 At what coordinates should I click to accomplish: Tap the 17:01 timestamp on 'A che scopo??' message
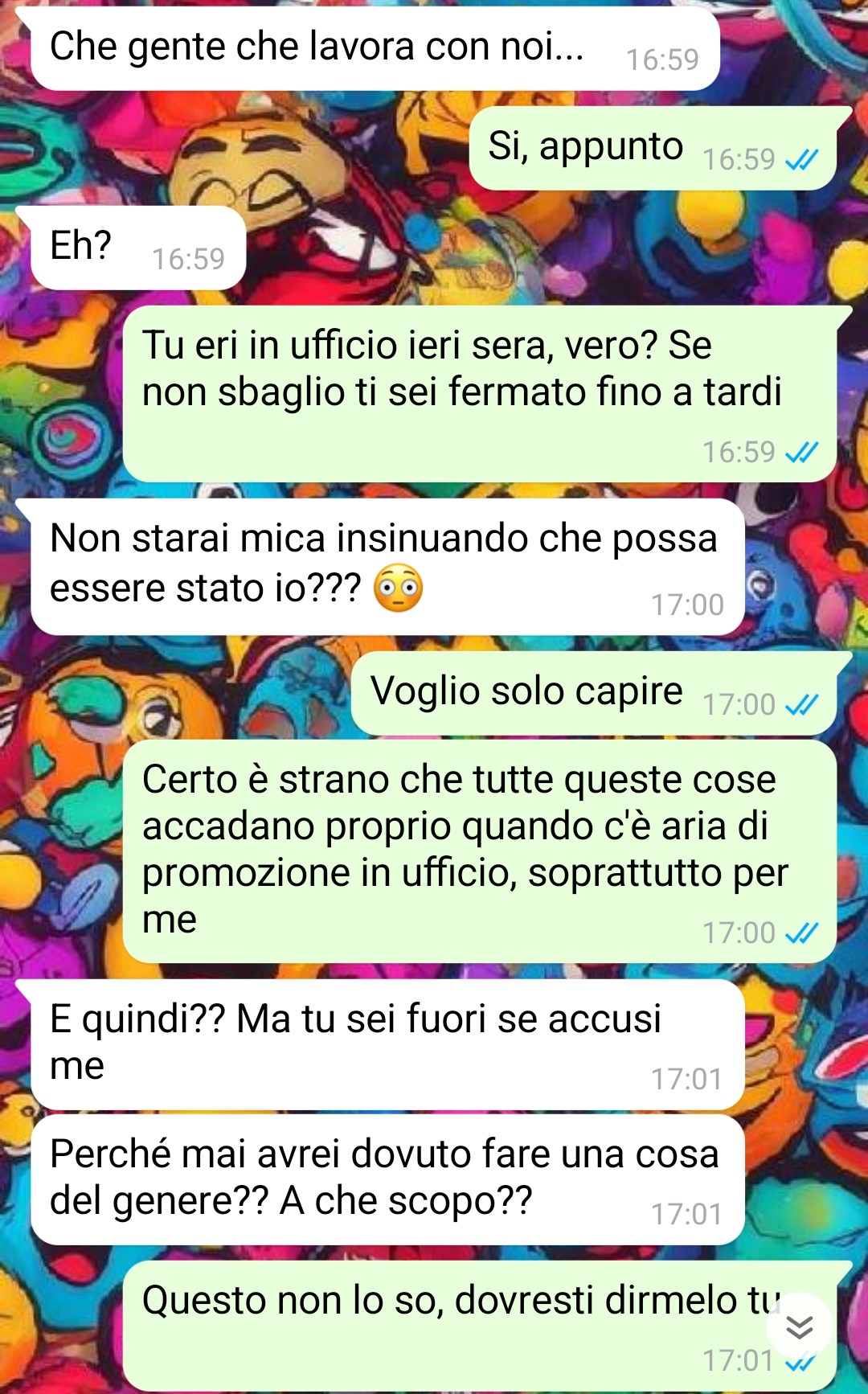[687, 1214]
